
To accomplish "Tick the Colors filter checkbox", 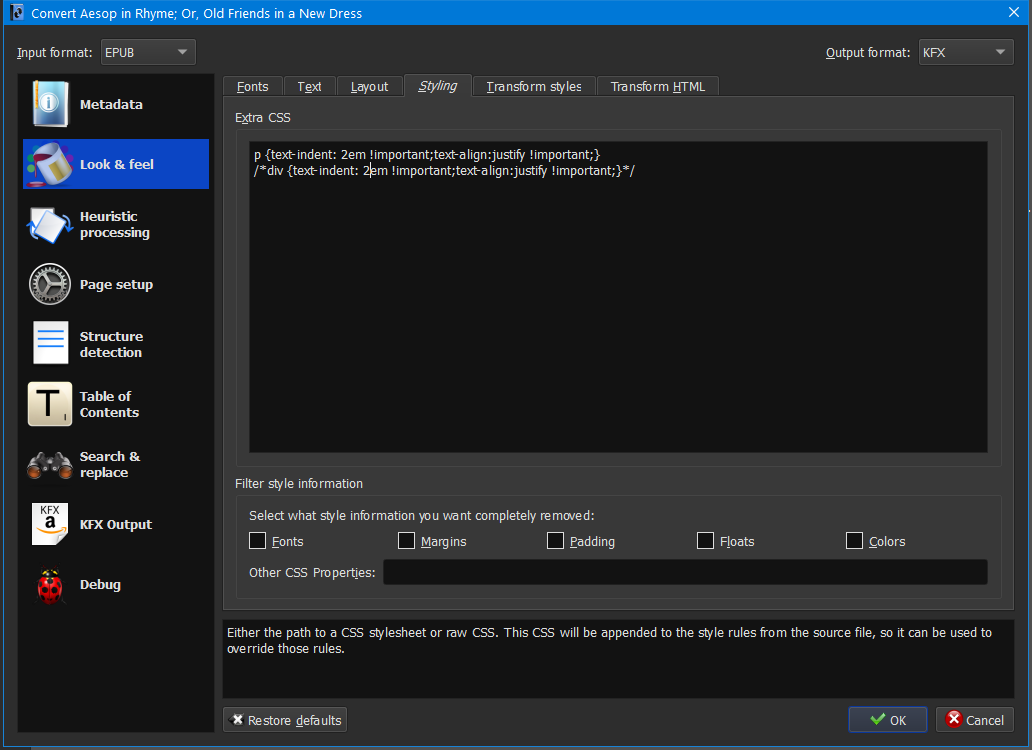I will pyautogui.click(x=855, y=541).
